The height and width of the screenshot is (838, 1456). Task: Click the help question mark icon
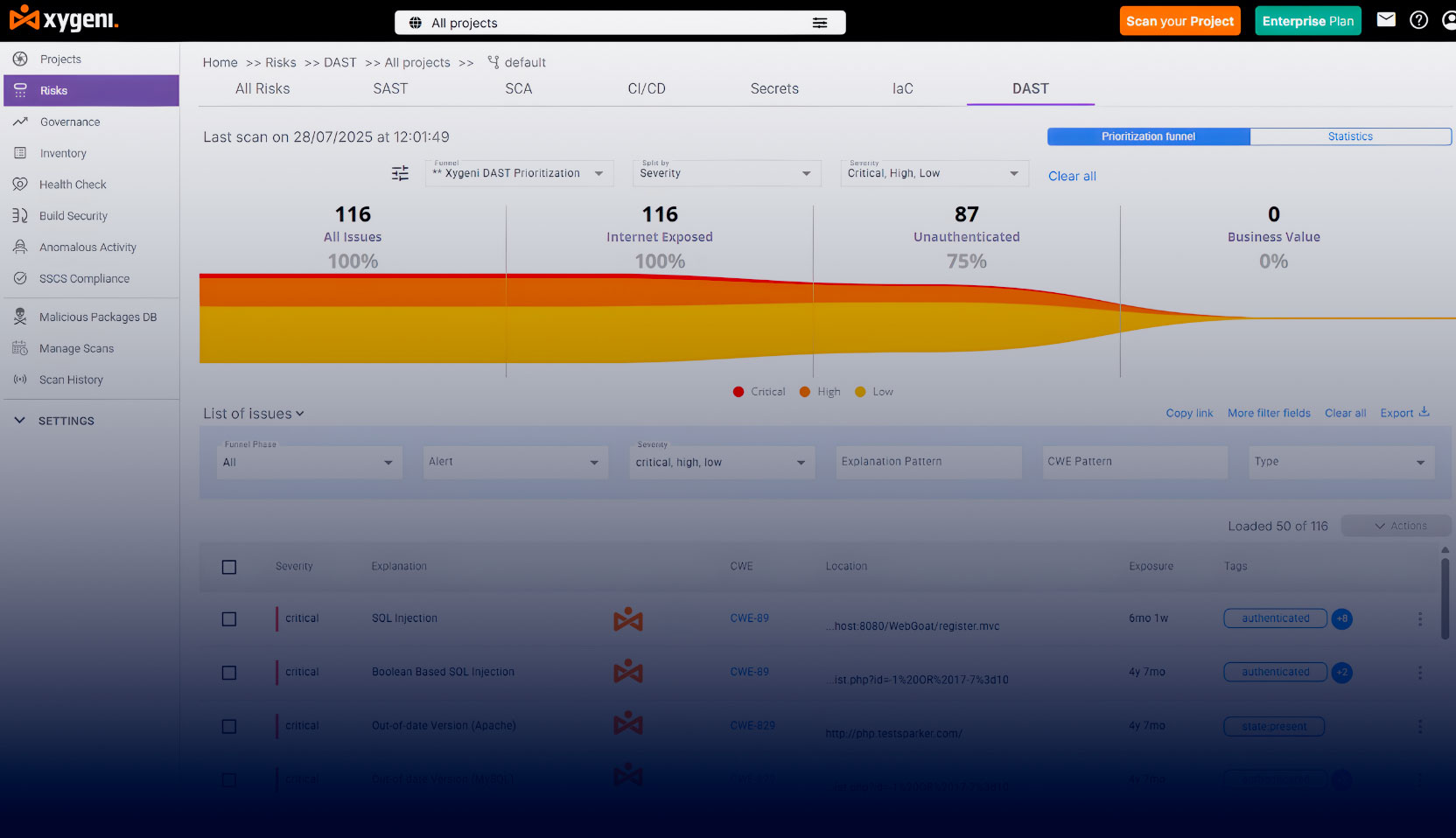pos(1419,19)
